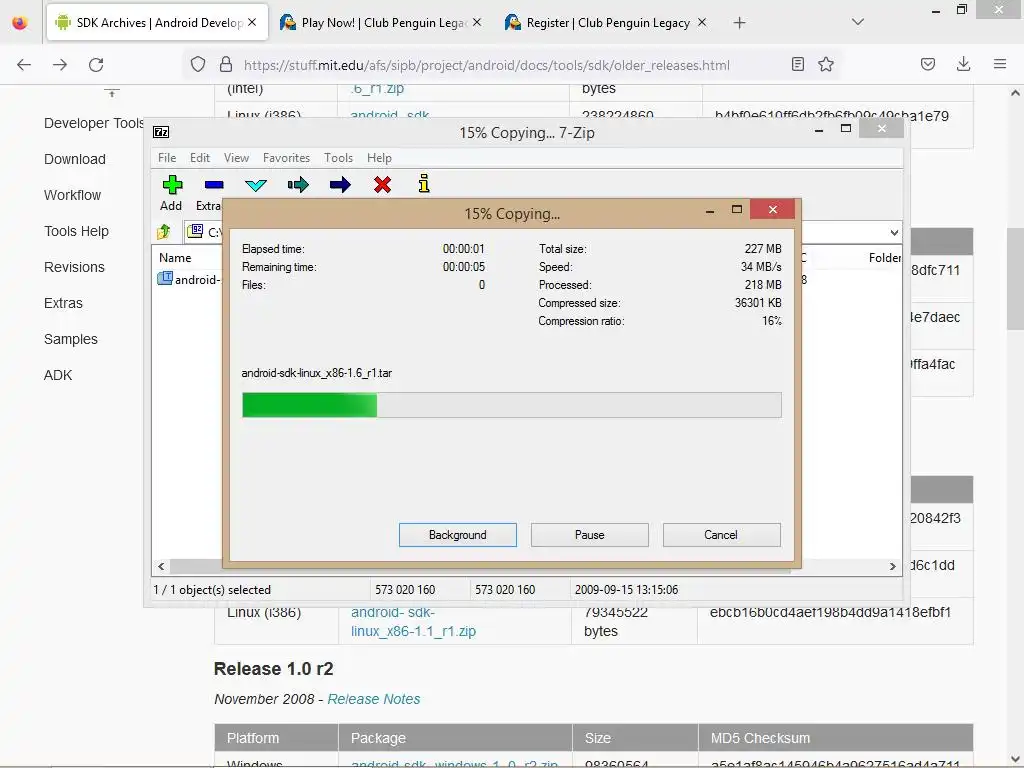Open the Pocket save icon
Screen dimensions: 1024x768
(927, 64)
